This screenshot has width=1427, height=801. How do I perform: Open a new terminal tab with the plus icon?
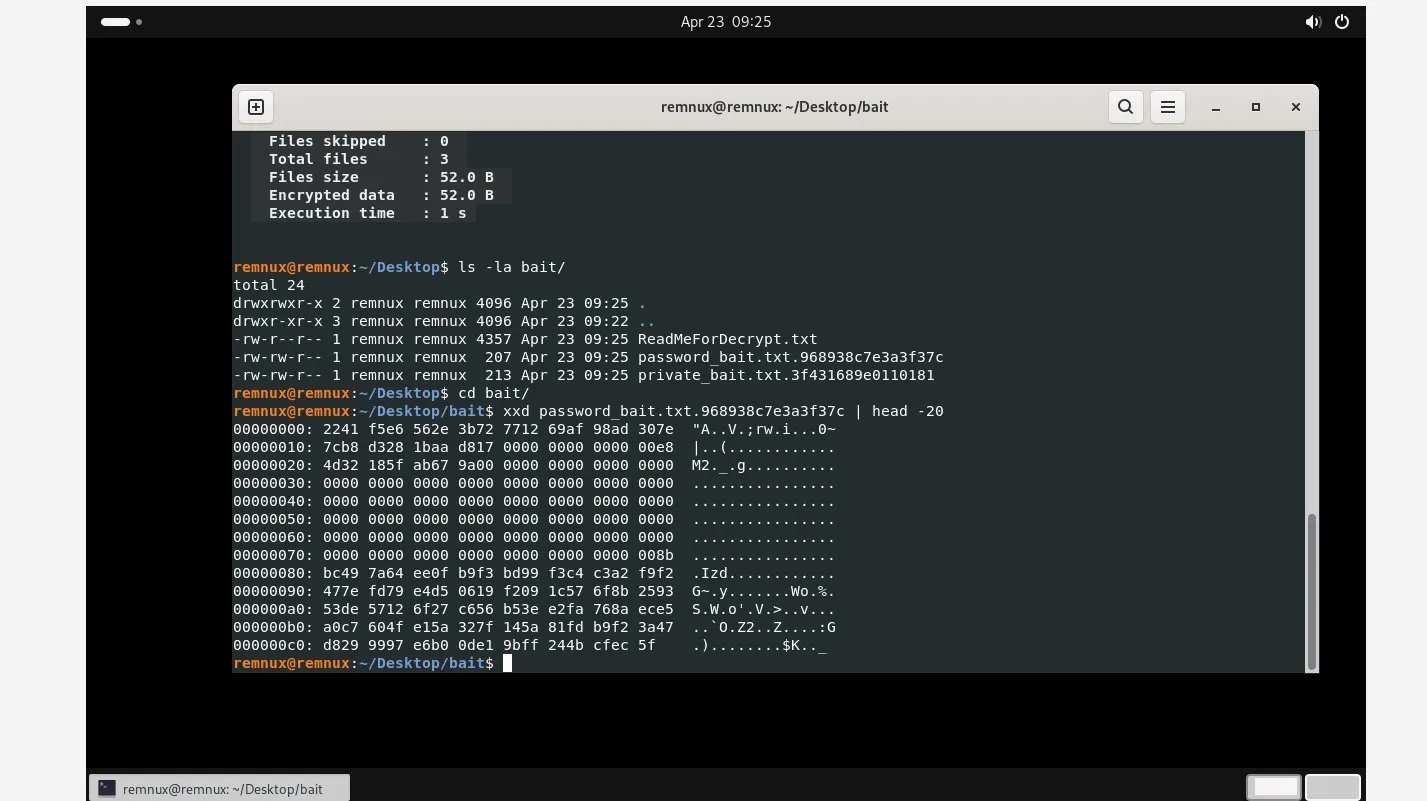[256, 107]
